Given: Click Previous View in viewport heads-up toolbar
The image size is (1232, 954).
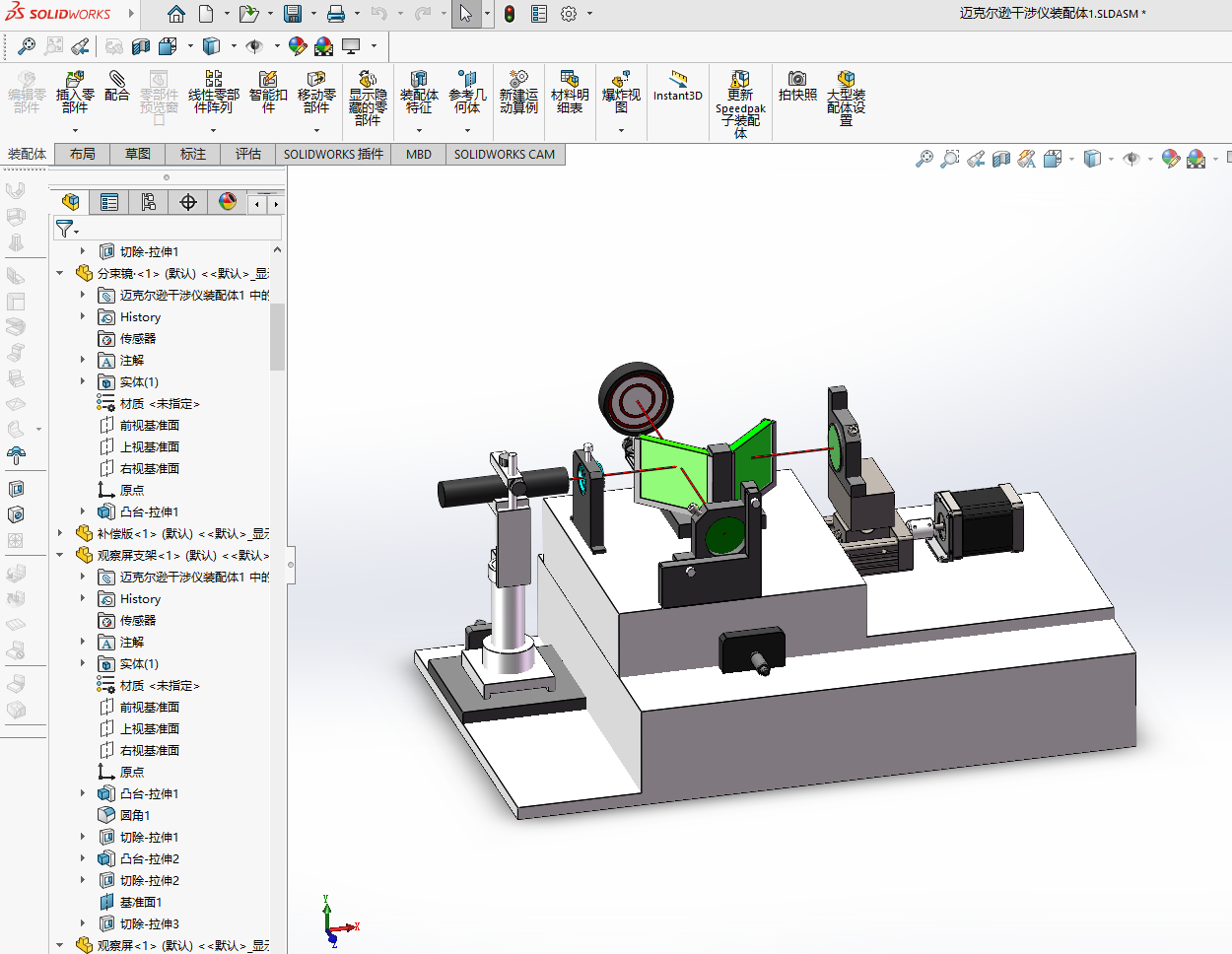Looking at the screenshot, I should [976, 159].
